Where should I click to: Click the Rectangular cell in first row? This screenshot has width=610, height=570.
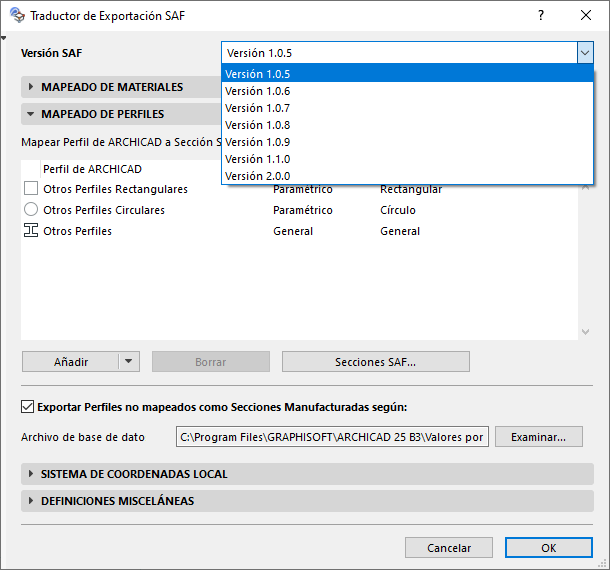tap(411, 189)
